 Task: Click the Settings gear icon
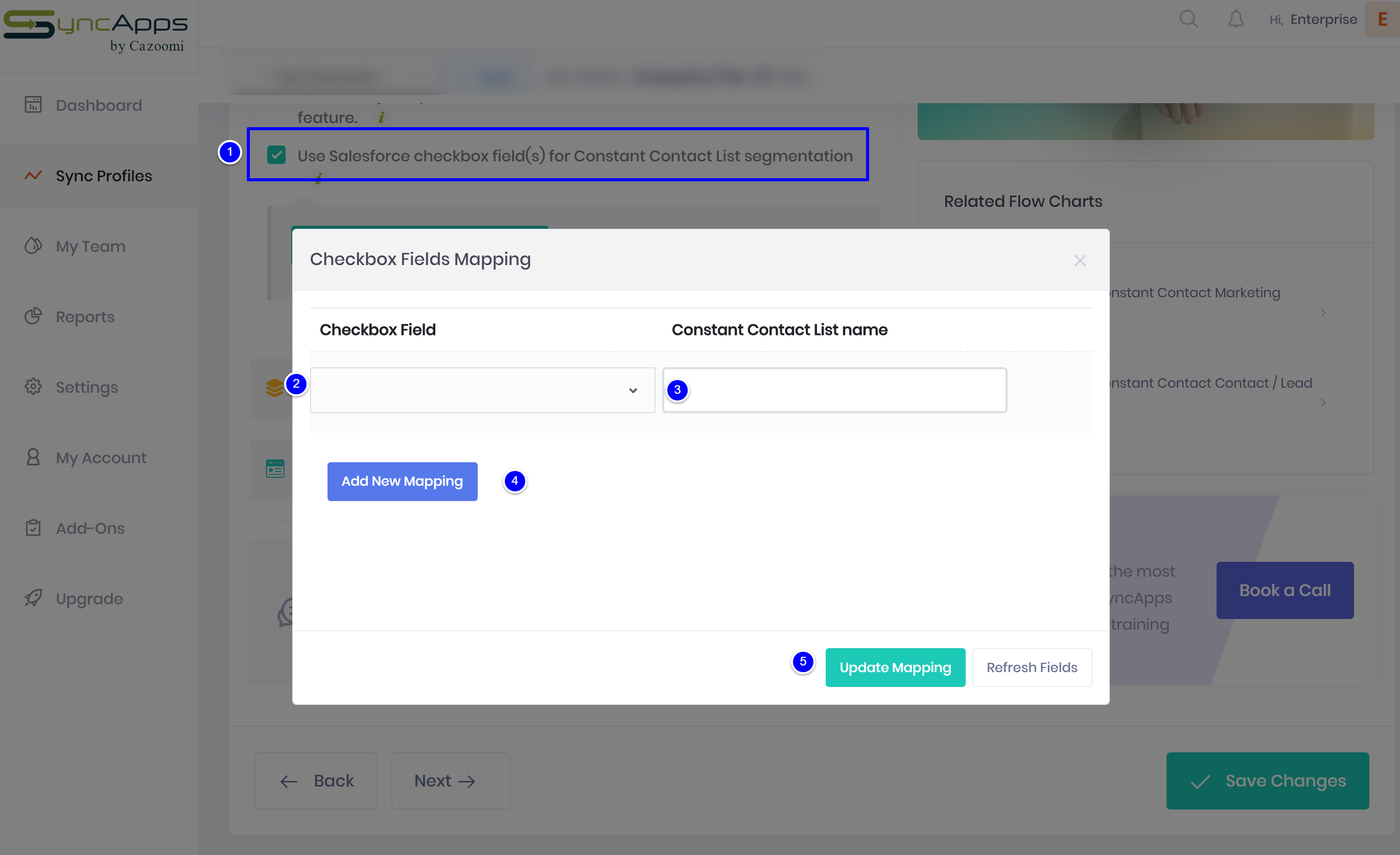(x=33, y=387)
